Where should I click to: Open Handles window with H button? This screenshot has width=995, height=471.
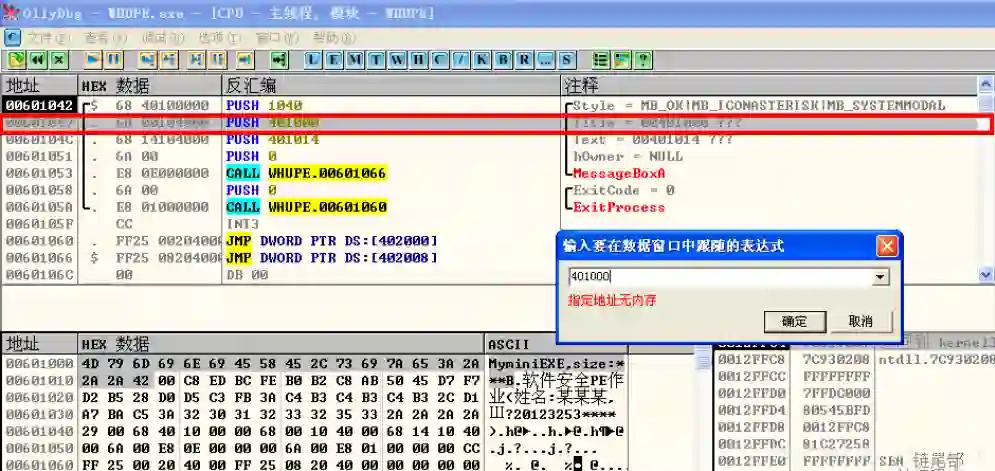pyautogui.click(x=419, y=60)
